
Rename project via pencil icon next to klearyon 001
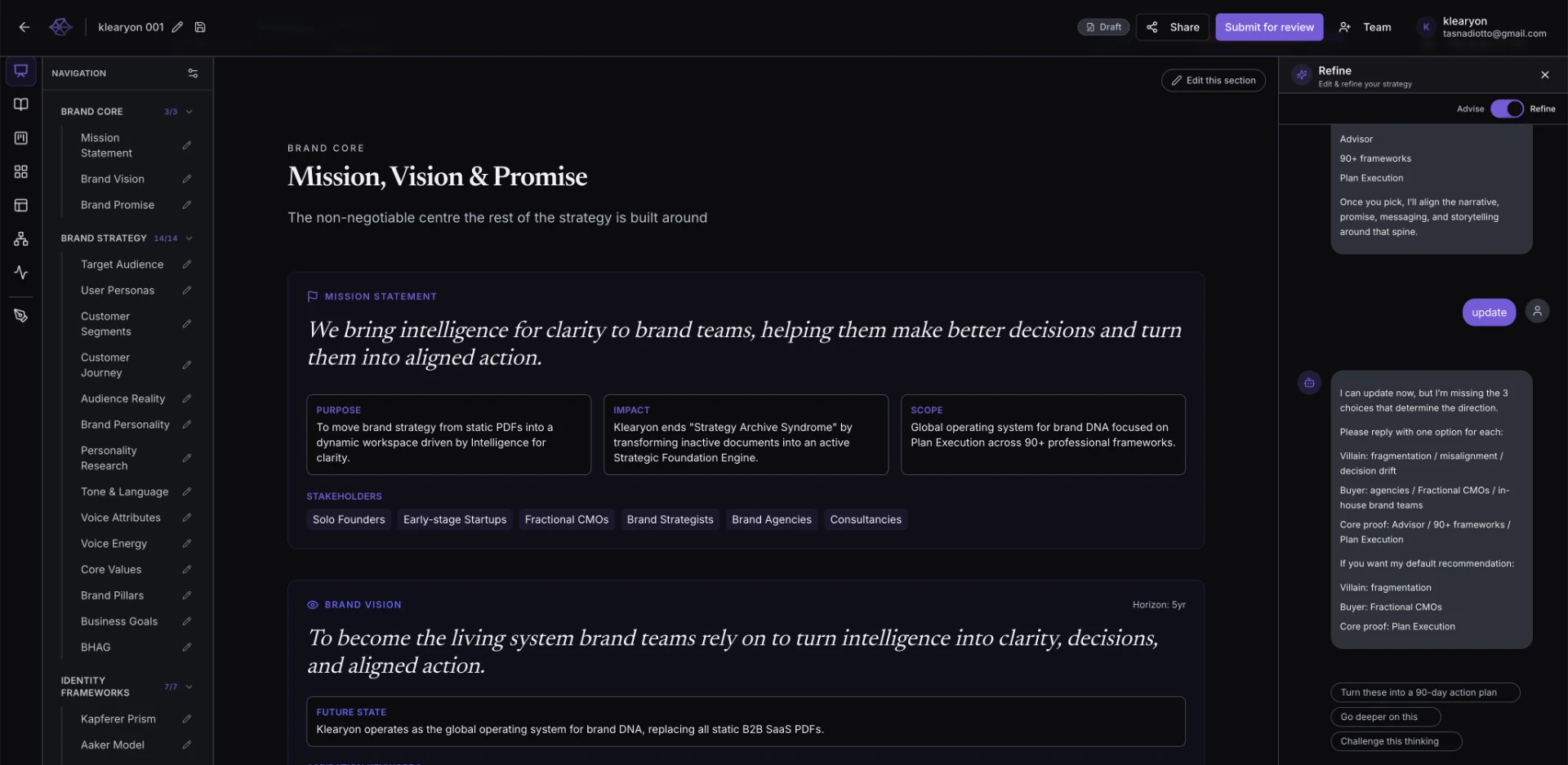tap(177, 27)
